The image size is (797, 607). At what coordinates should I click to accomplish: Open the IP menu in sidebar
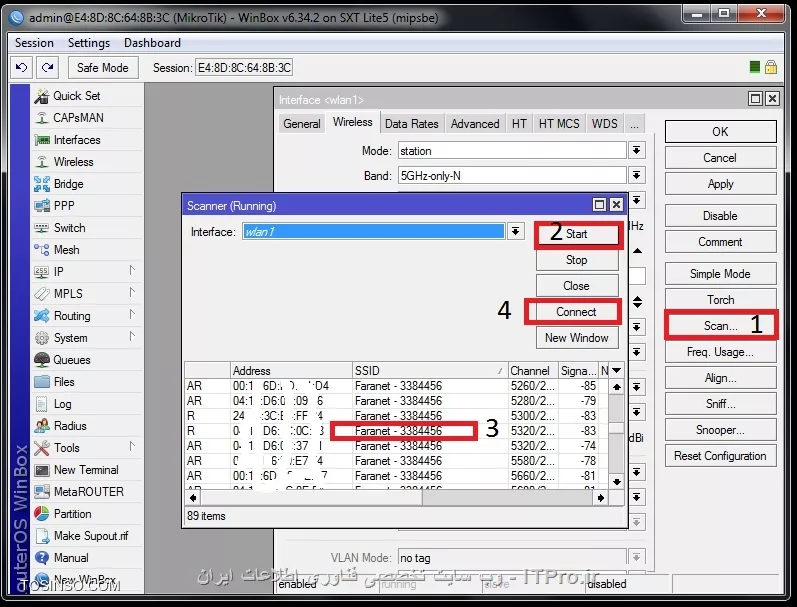coord(58,271)
